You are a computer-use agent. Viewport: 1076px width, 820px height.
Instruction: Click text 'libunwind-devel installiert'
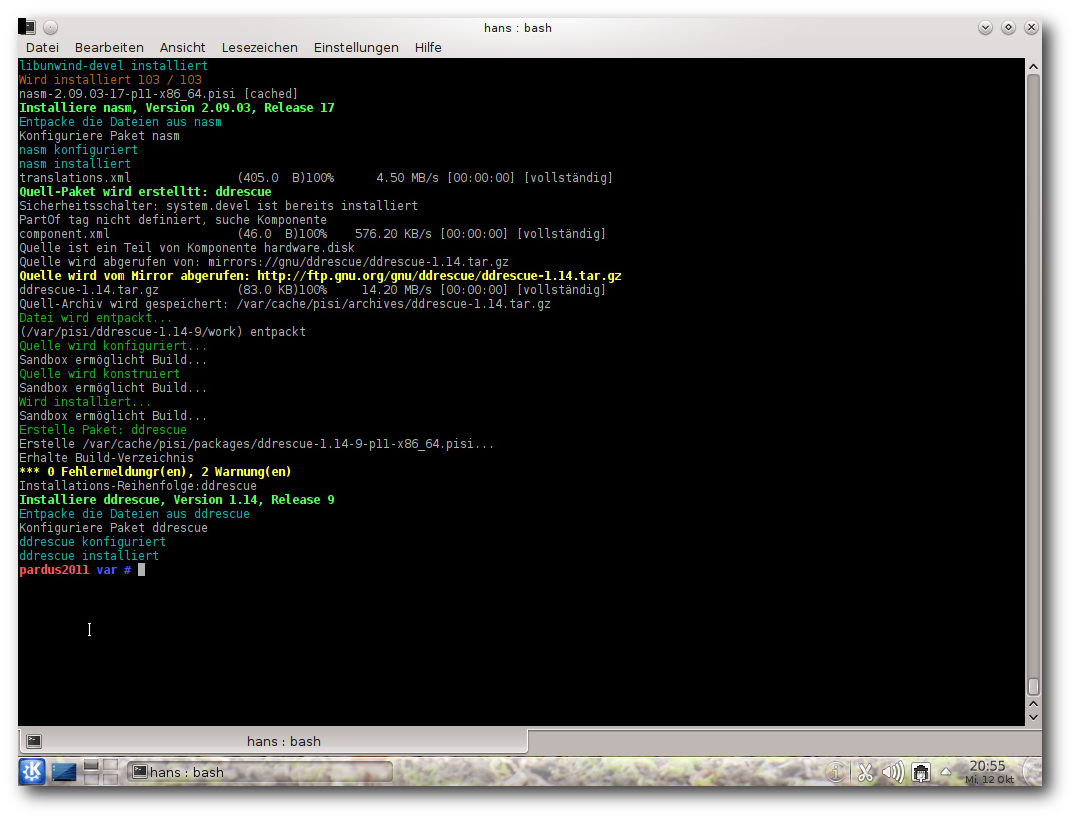pyautogui.click(x=113, y=66)
